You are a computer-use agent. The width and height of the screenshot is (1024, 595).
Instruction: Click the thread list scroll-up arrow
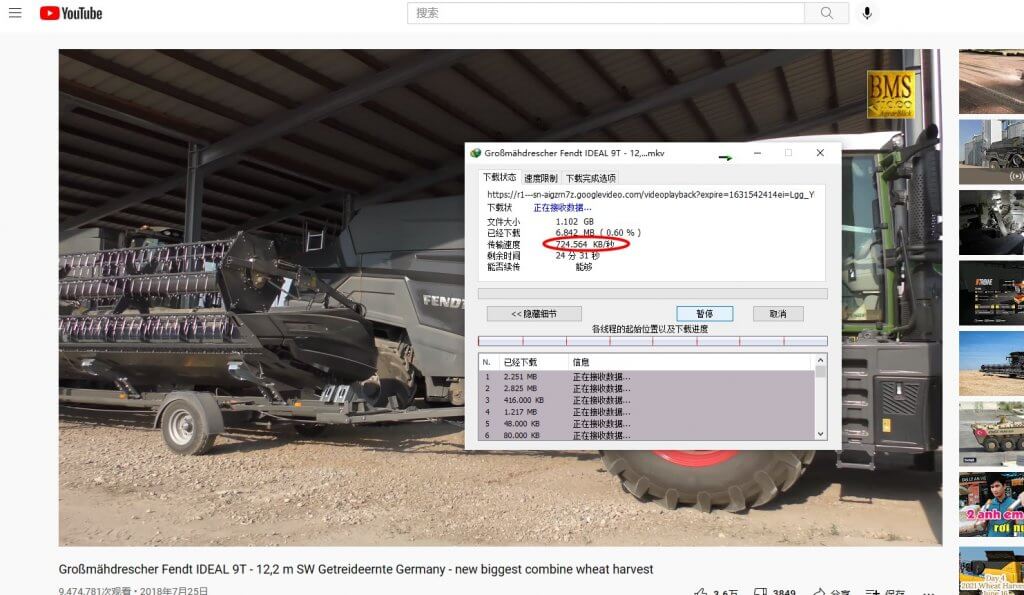[820, 361]
